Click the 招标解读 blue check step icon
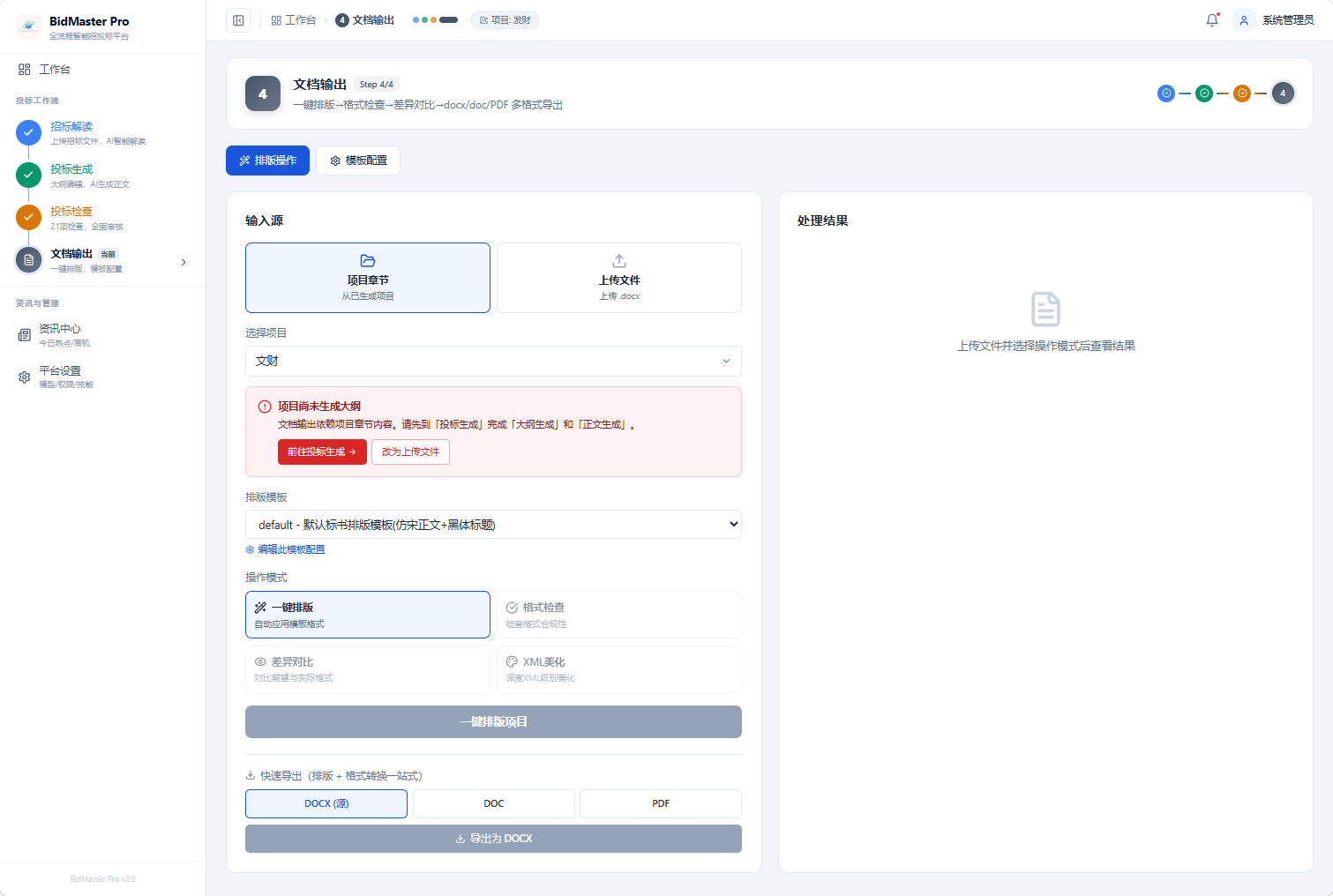 point(29,132)
